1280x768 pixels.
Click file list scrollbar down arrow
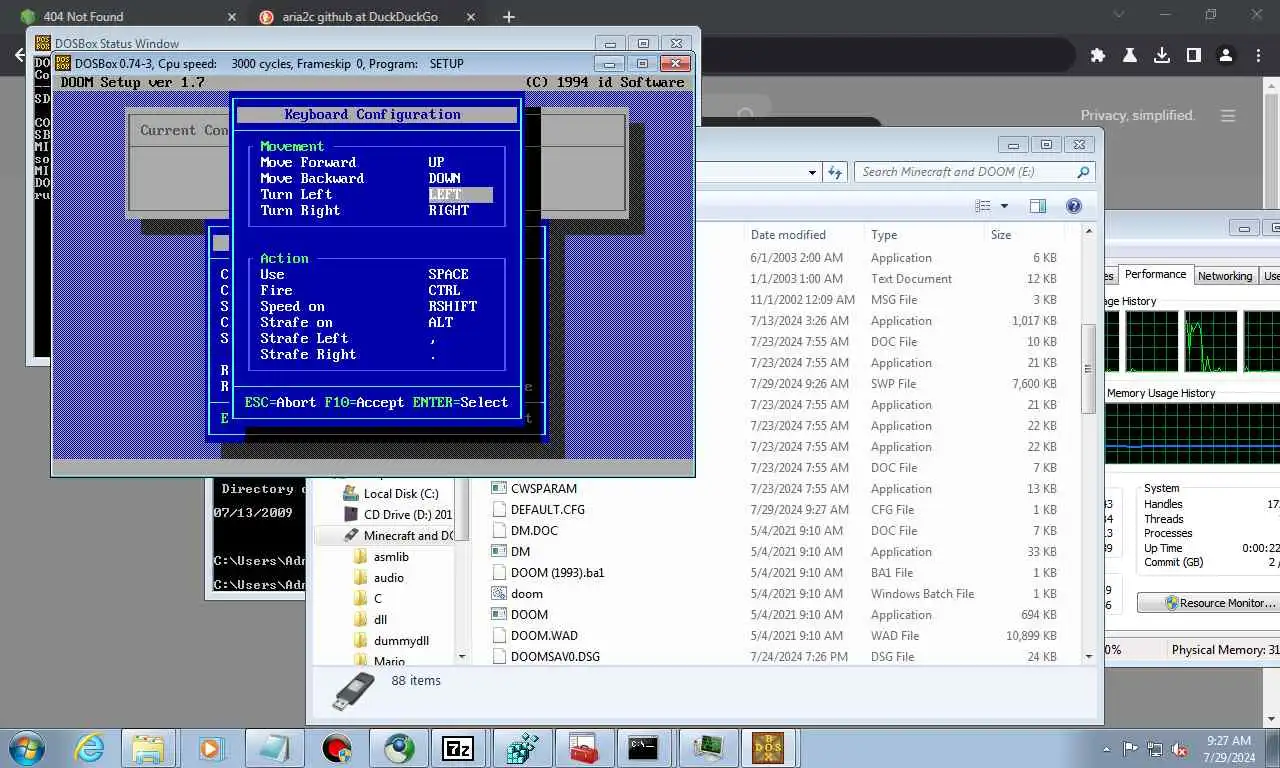(1089, 657)
